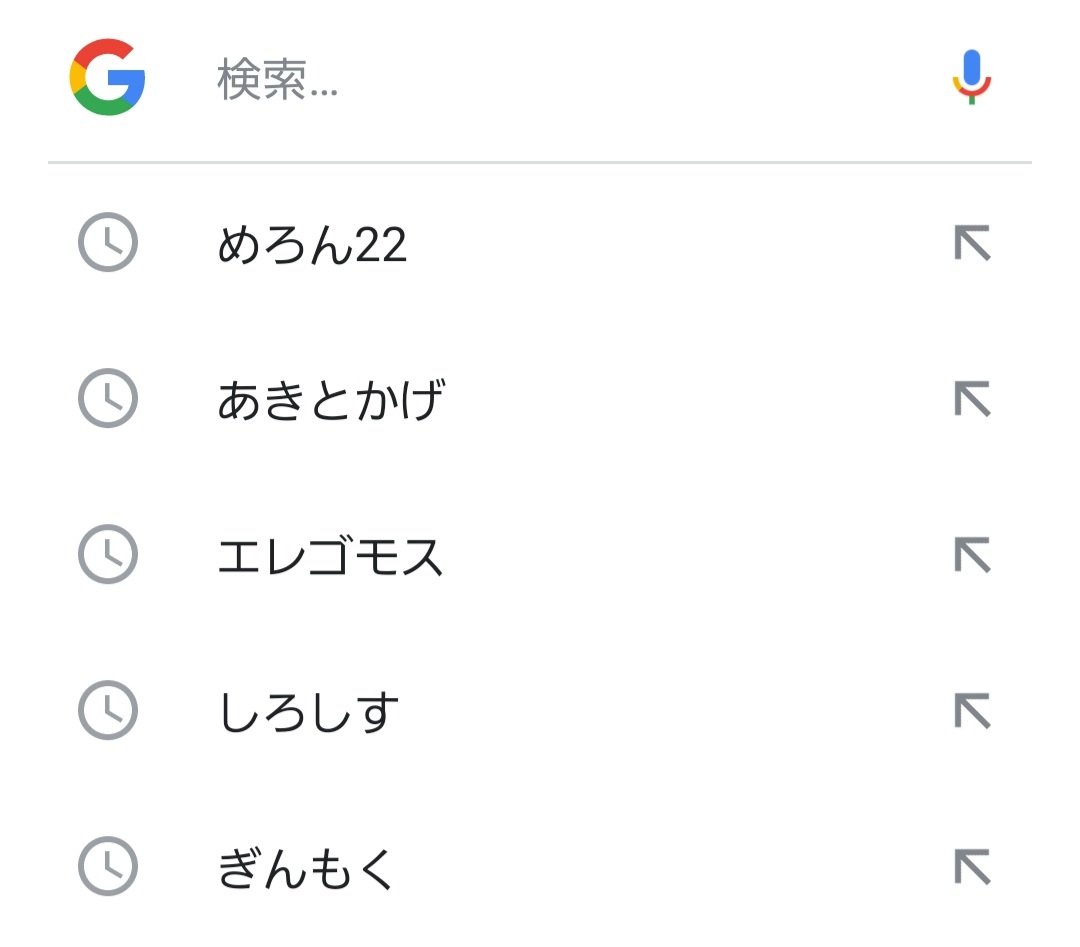Image resolution: width=1080 pixels, height=947 pixels.
Task: Choose the エレゴモス history entry
Action: click(x=330, y=556)
